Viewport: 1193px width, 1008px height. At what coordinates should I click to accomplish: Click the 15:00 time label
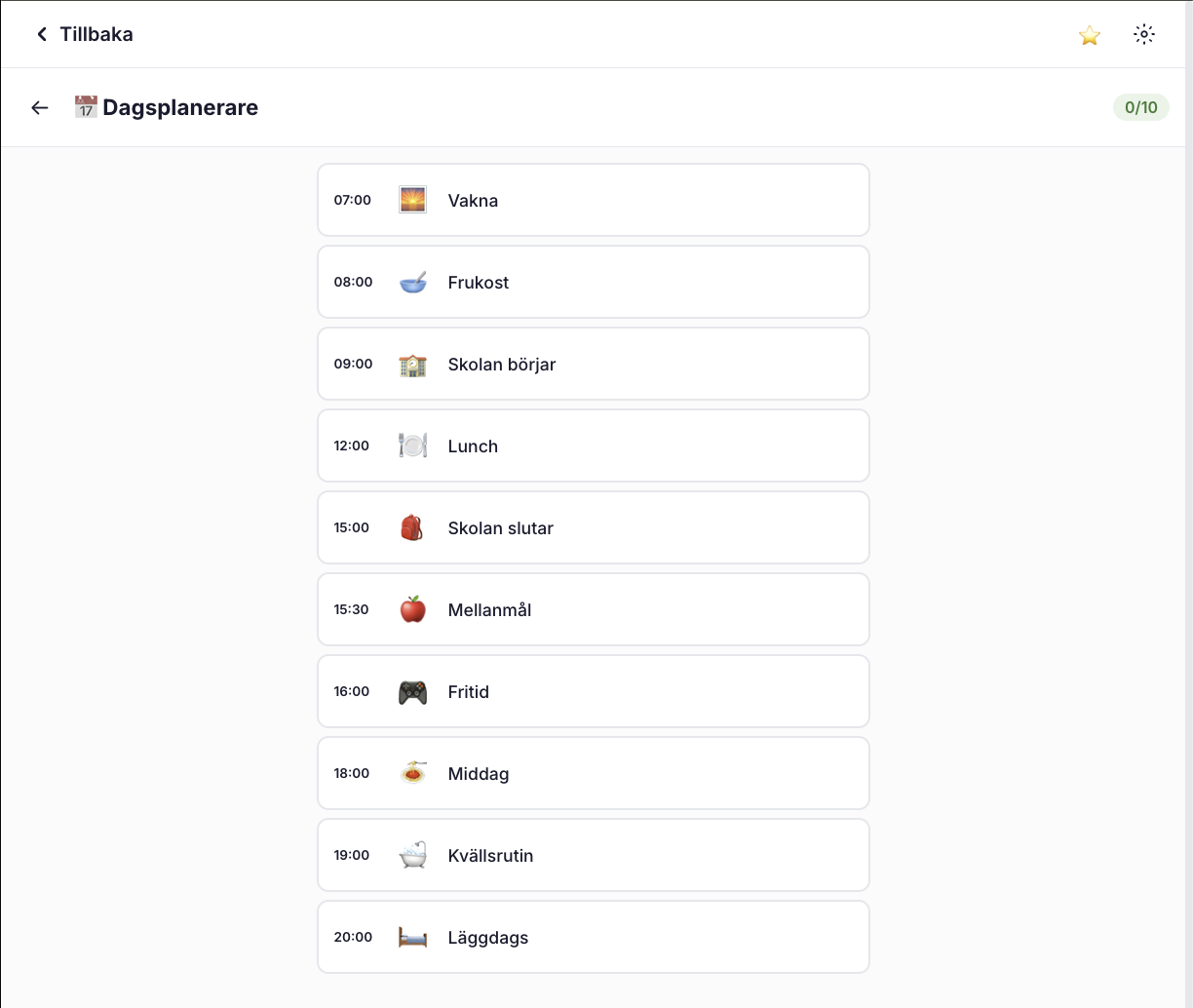pos(351,527)
